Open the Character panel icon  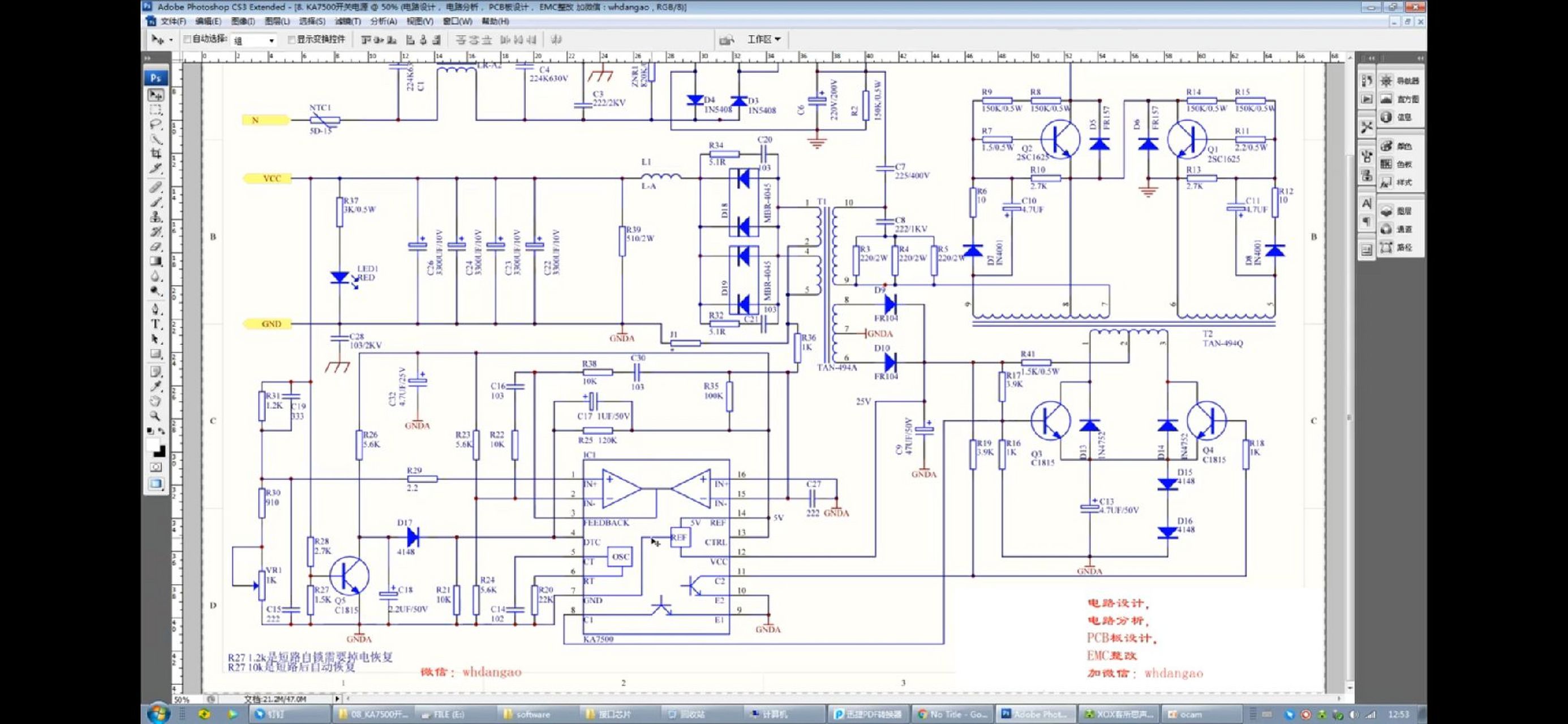(x=1367, y=203)
